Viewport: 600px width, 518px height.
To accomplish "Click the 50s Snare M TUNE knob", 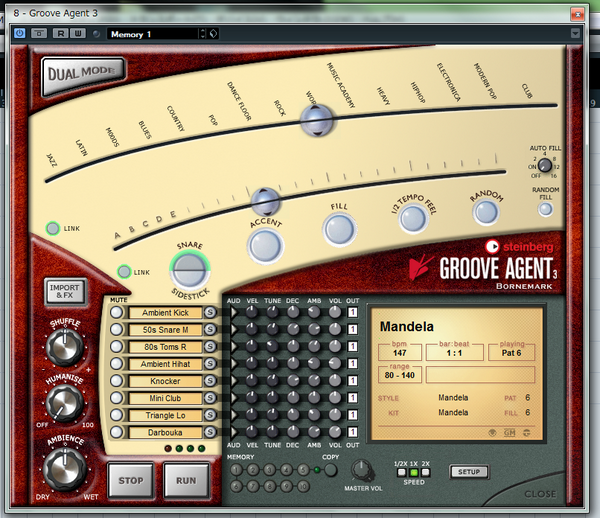I will (x=272, y=329).
